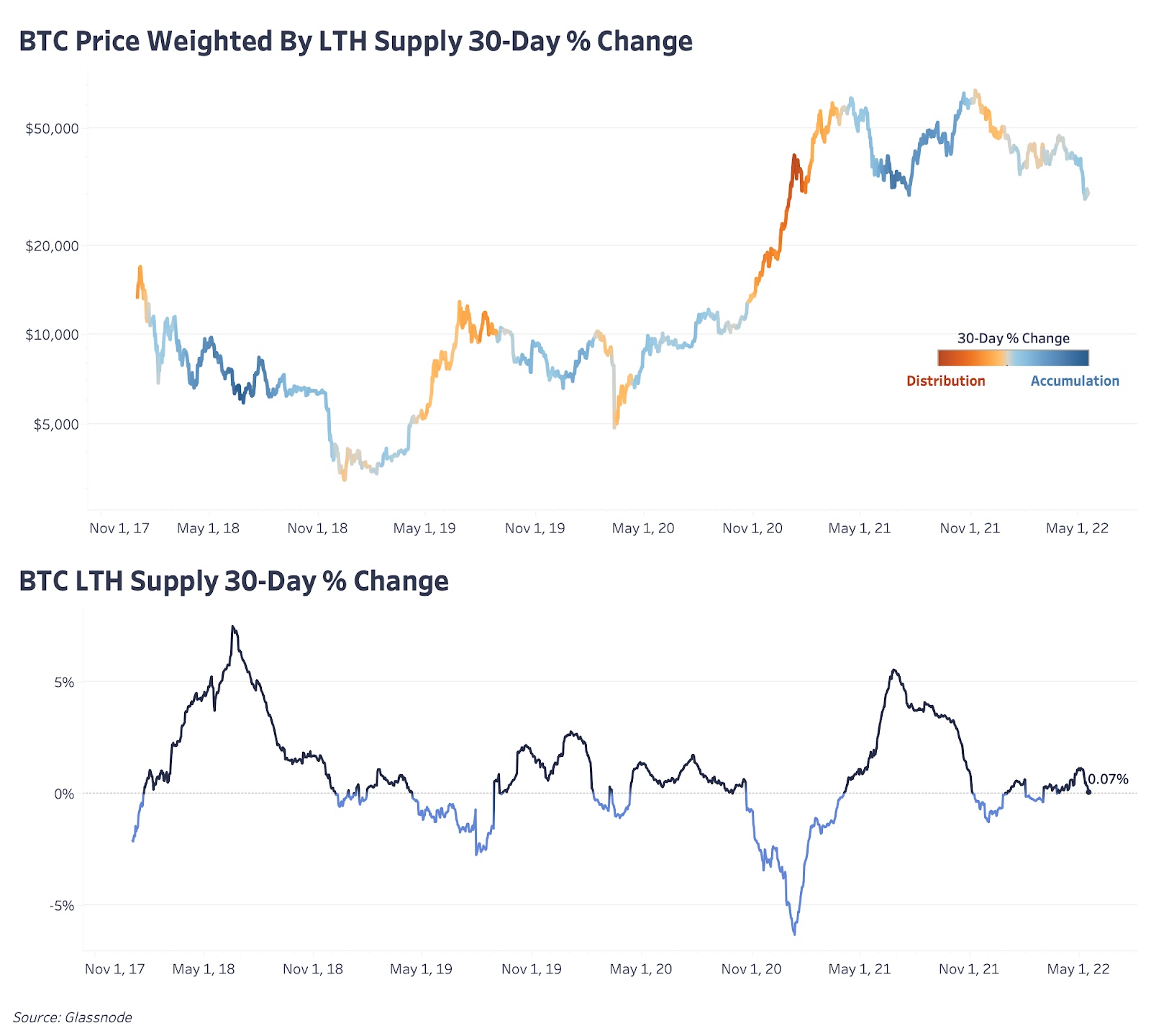
Task: Click the 0.07% latest value label
Action: tap(1108, 779)
